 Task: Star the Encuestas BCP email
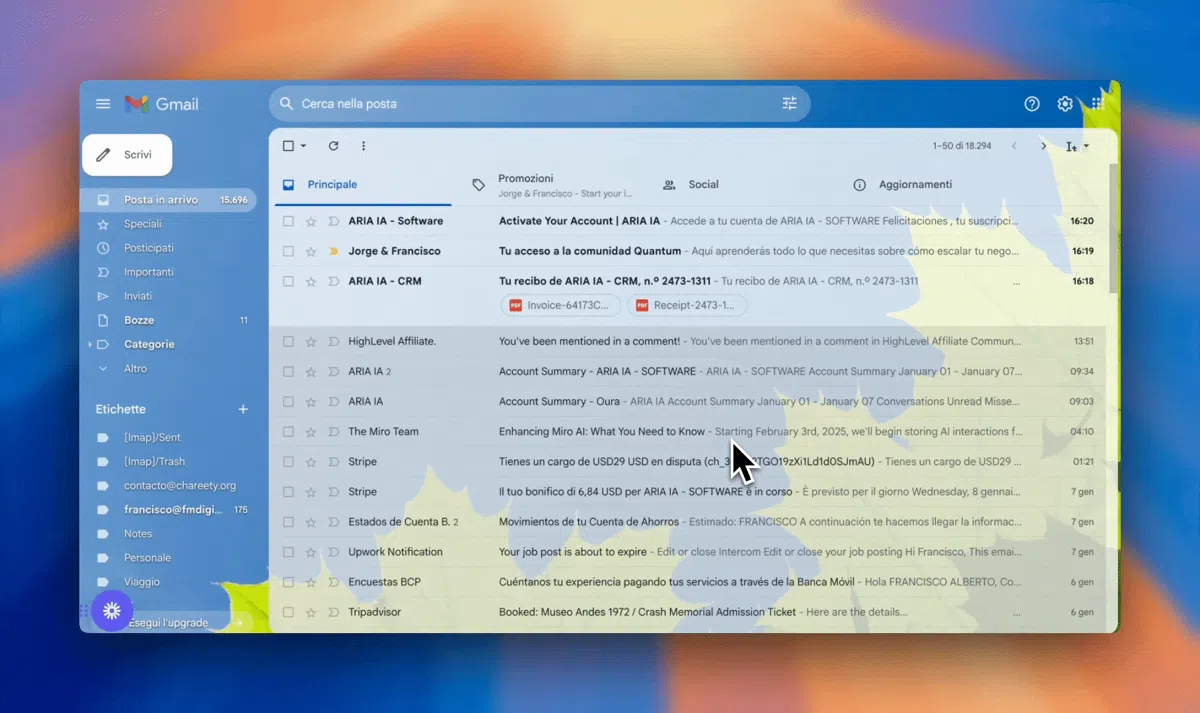point(311,582)
